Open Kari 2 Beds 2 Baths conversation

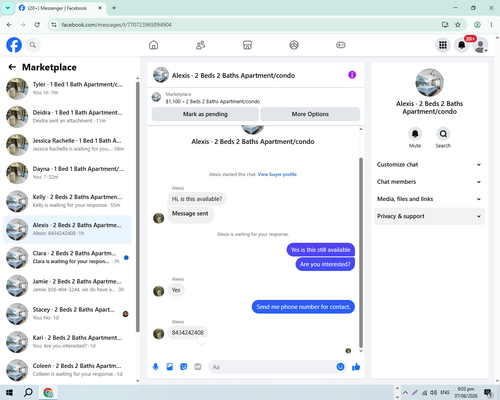67,342
